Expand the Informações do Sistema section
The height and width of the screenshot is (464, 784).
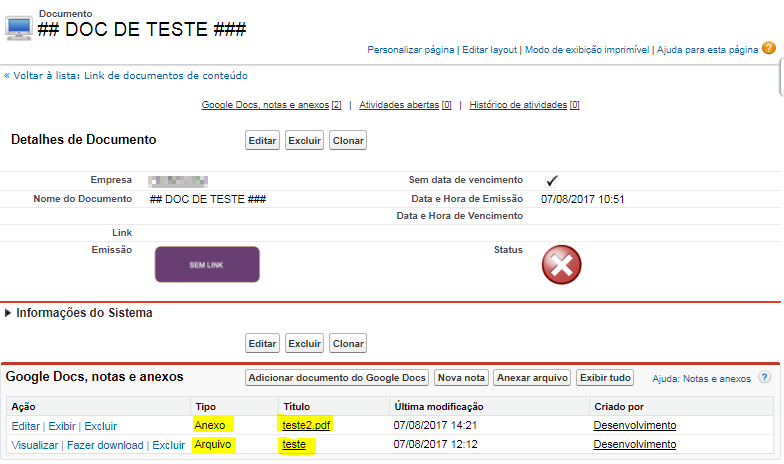(x=8, y=313)
